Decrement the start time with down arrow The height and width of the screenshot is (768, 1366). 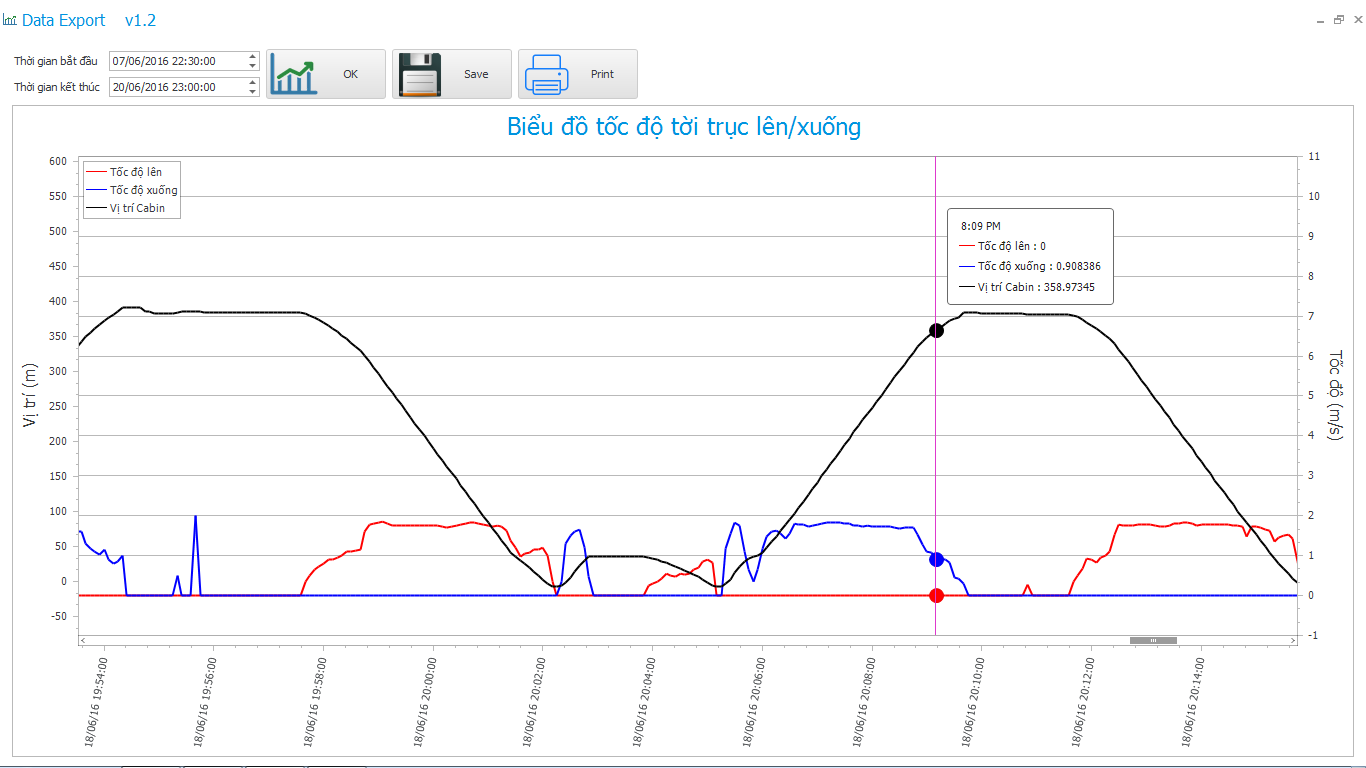pos(252,66)
